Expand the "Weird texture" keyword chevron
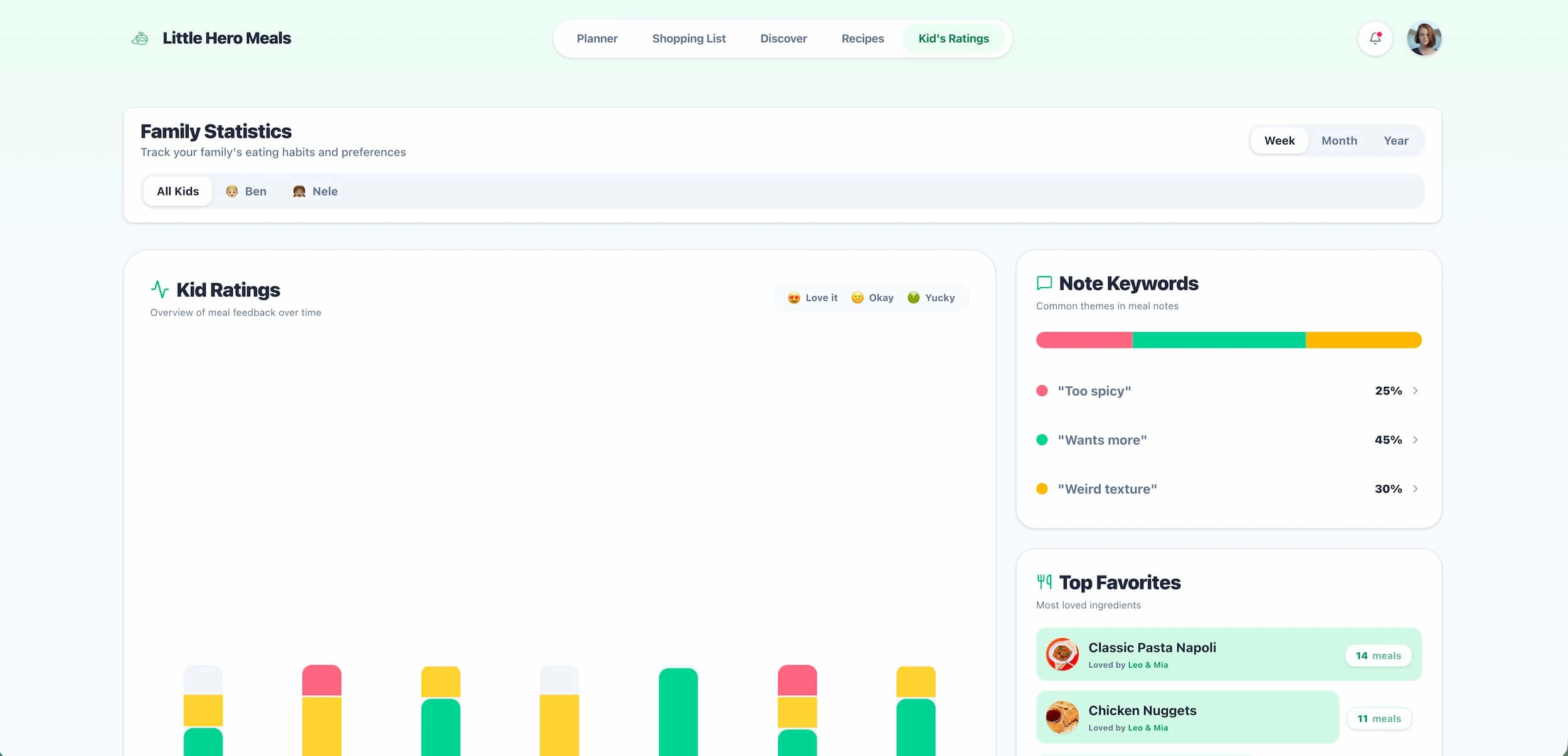 click(1415, 488)
